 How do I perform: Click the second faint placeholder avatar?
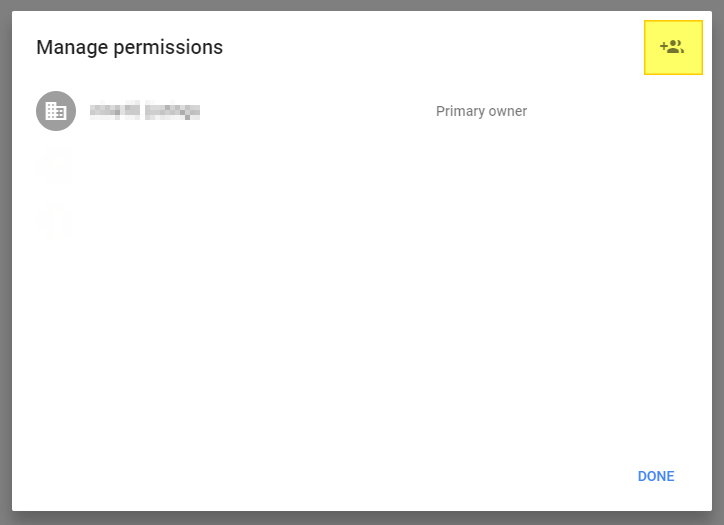point(56,220)
